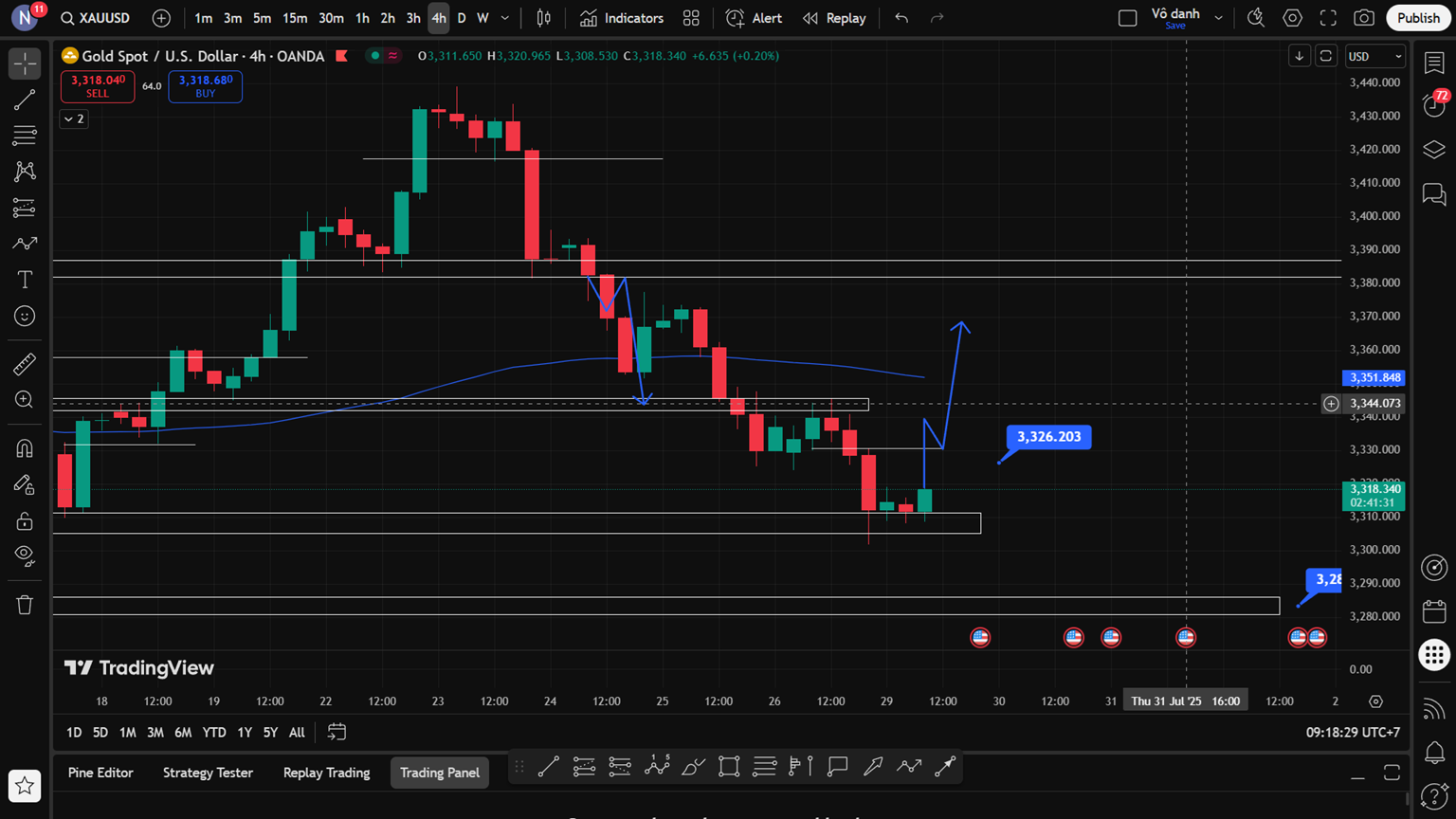1456x819 pixels.
Task: Open the economic calendar sidebar icon
Action: click(x=1434, y=611)
